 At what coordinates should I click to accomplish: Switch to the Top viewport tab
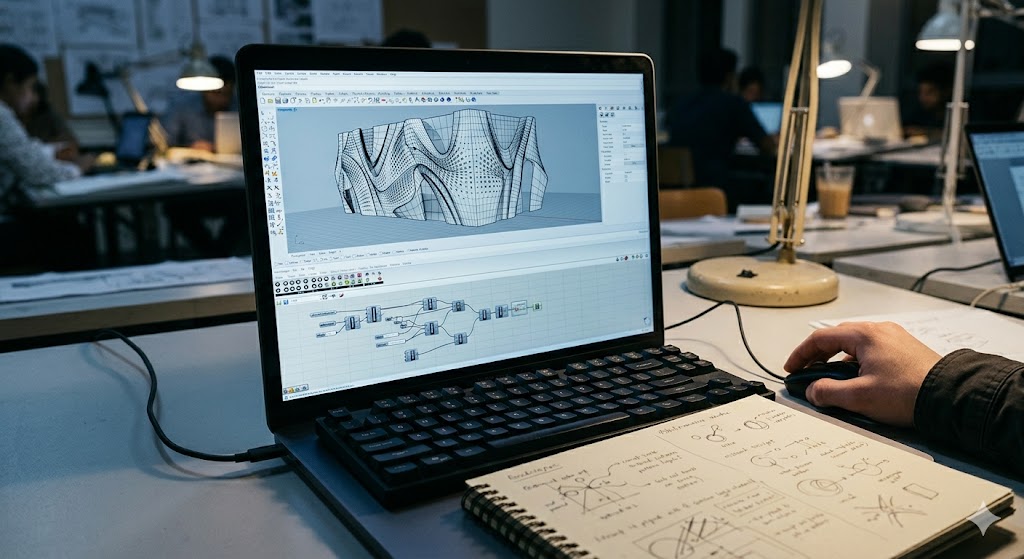point(312,254)
